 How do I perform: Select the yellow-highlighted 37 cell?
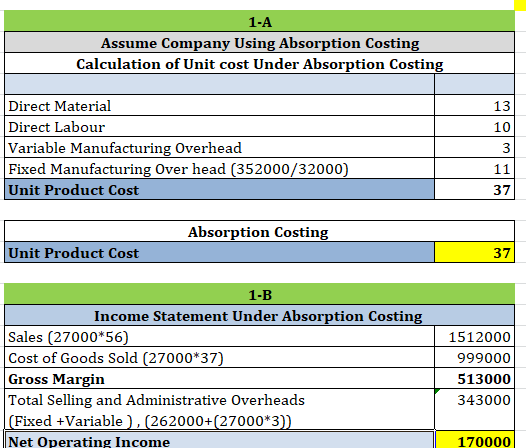point(474,252)
